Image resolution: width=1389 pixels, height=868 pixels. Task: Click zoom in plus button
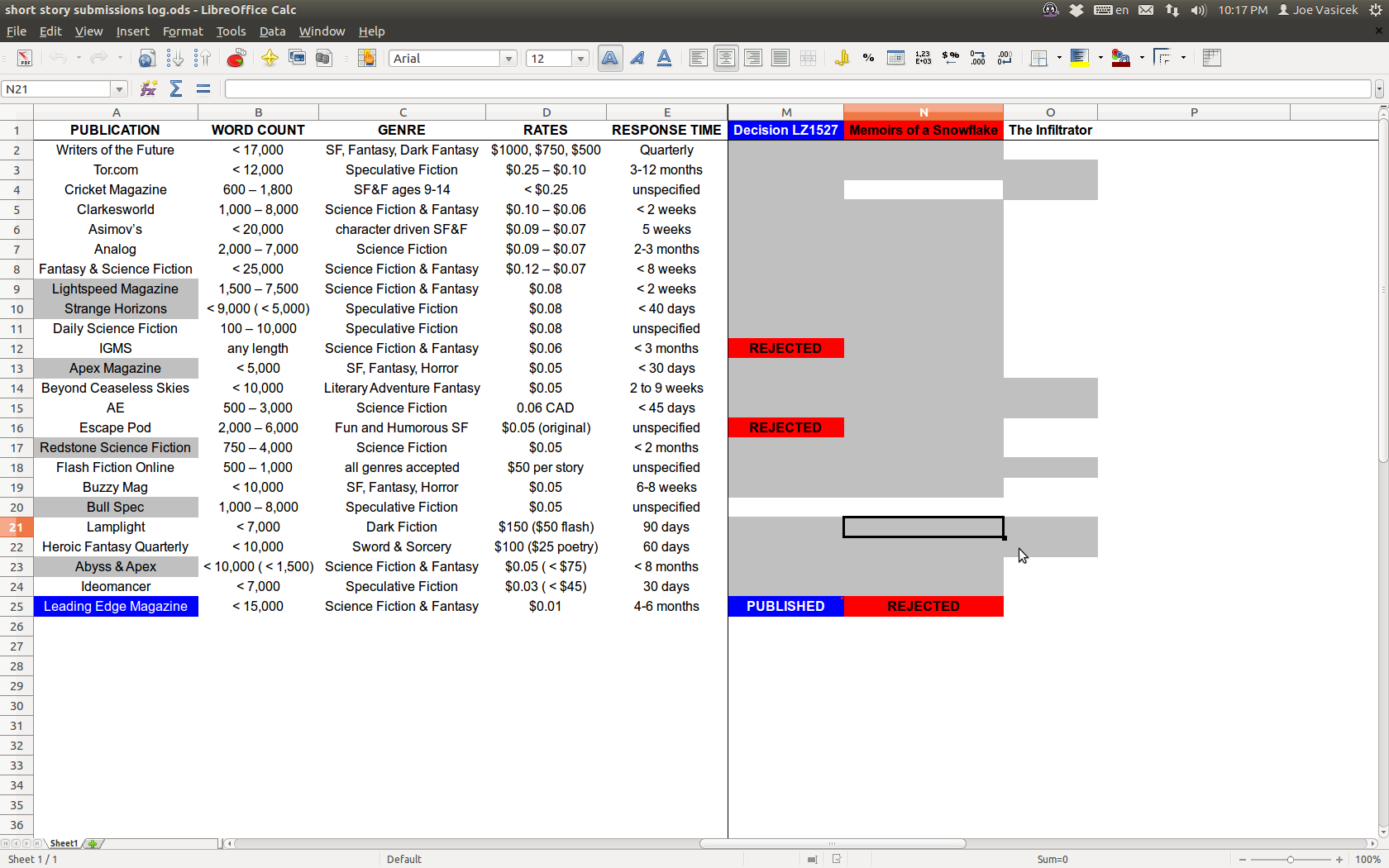point(1339,860)
